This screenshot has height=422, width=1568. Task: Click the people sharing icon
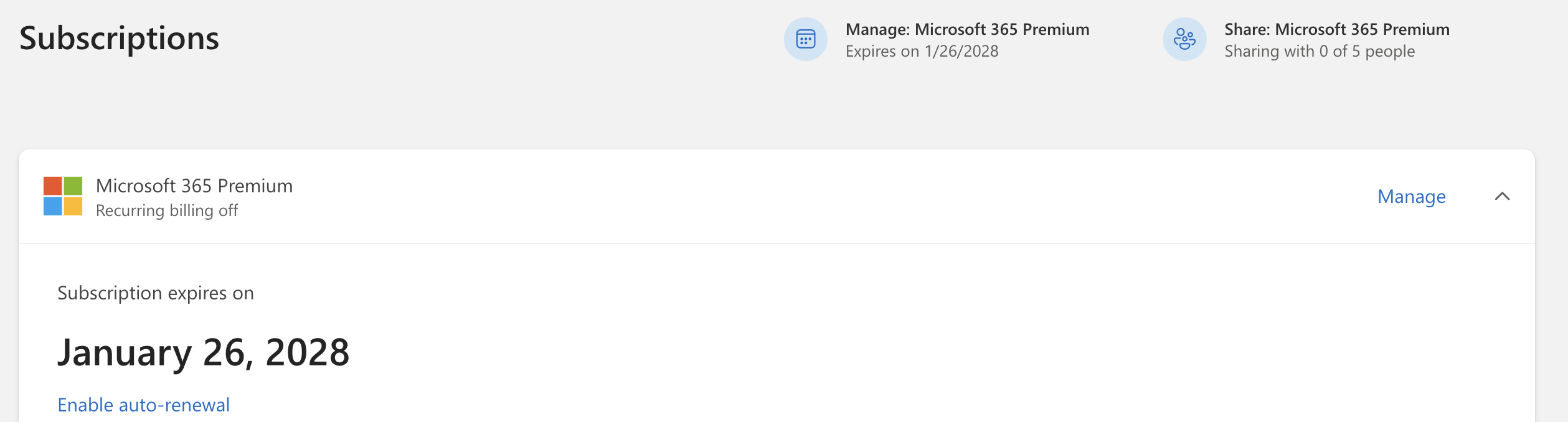[1184, 39]
